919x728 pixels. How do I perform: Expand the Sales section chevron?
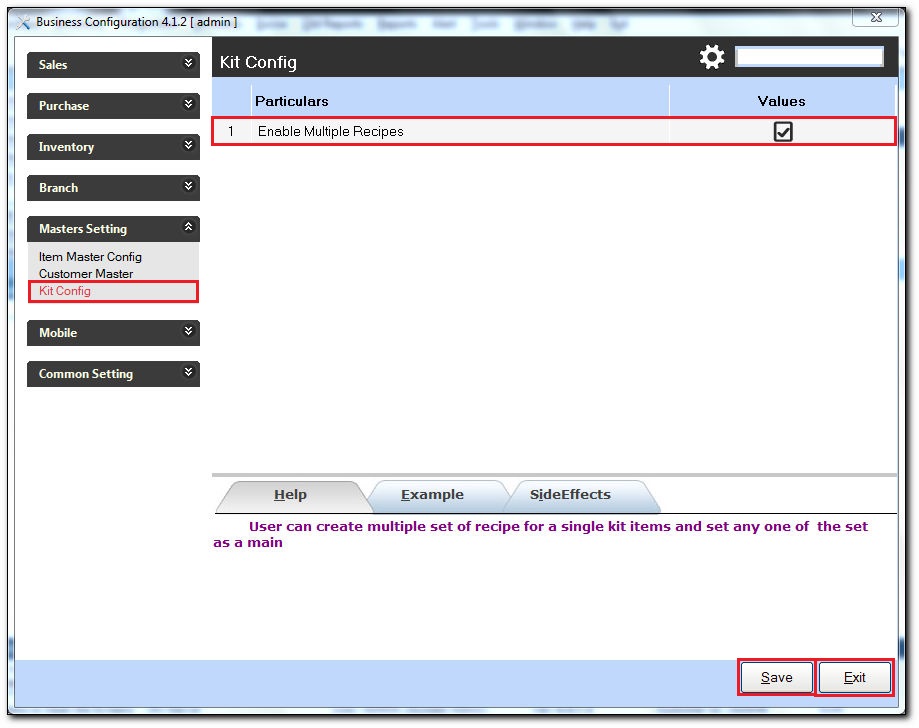(x=188, y=63)
